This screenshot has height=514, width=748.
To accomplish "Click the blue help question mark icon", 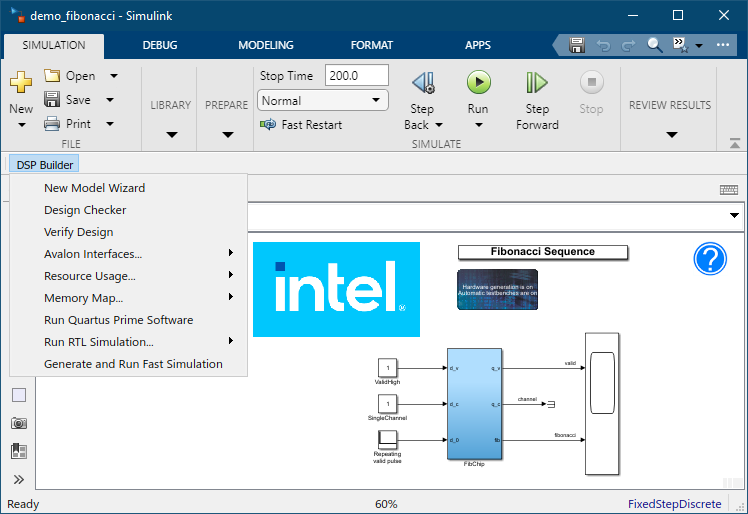I will [709, 259].
